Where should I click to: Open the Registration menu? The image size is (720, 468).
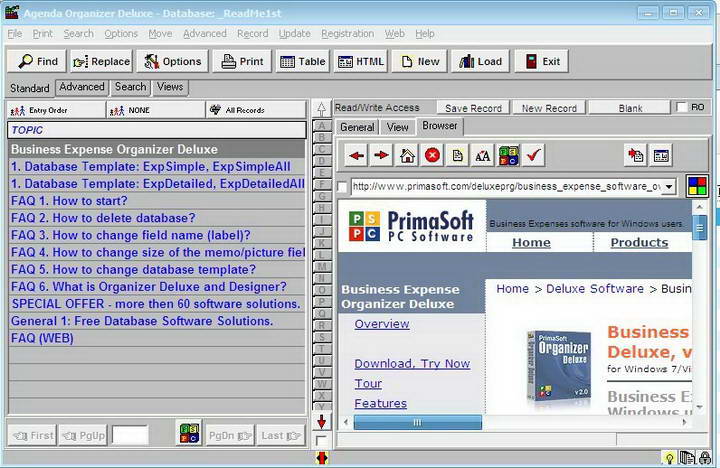[x=348, y=34]
